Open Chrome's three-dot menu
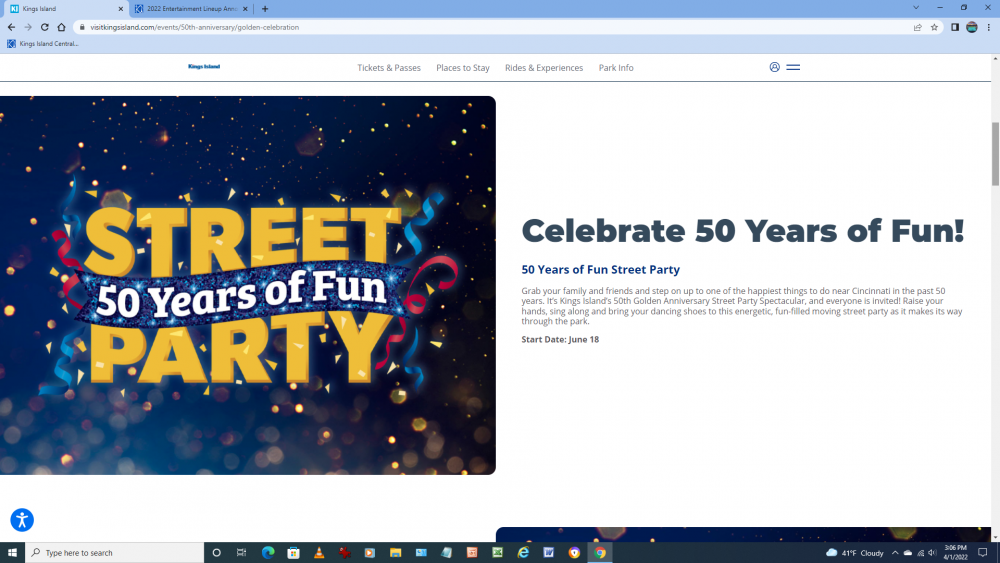Image resolution: width=1000 pixels, height=563 pixels. (988, 27)
